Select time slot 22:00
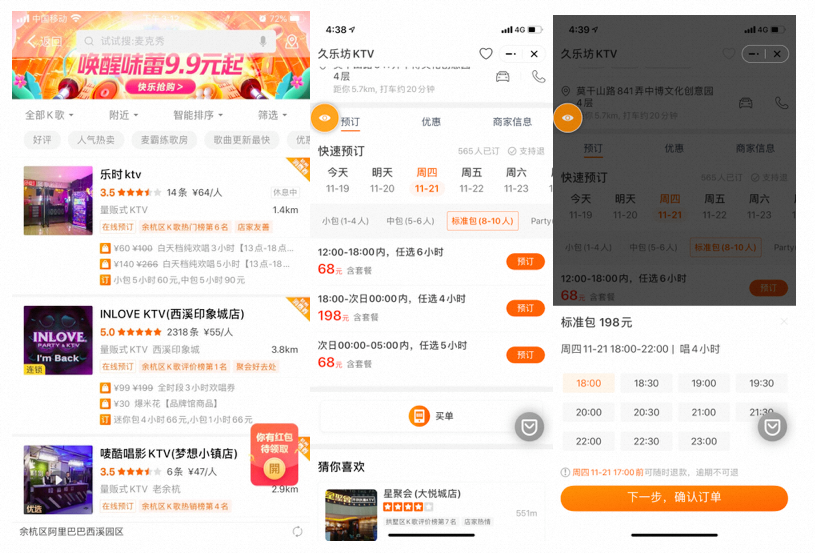Viewport: 815px width, 553px height. point(588,441)
